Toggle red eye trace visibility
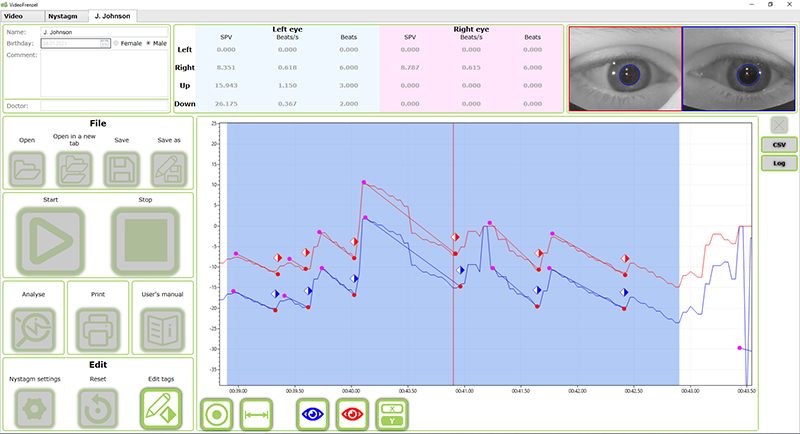 coord(352,414)
